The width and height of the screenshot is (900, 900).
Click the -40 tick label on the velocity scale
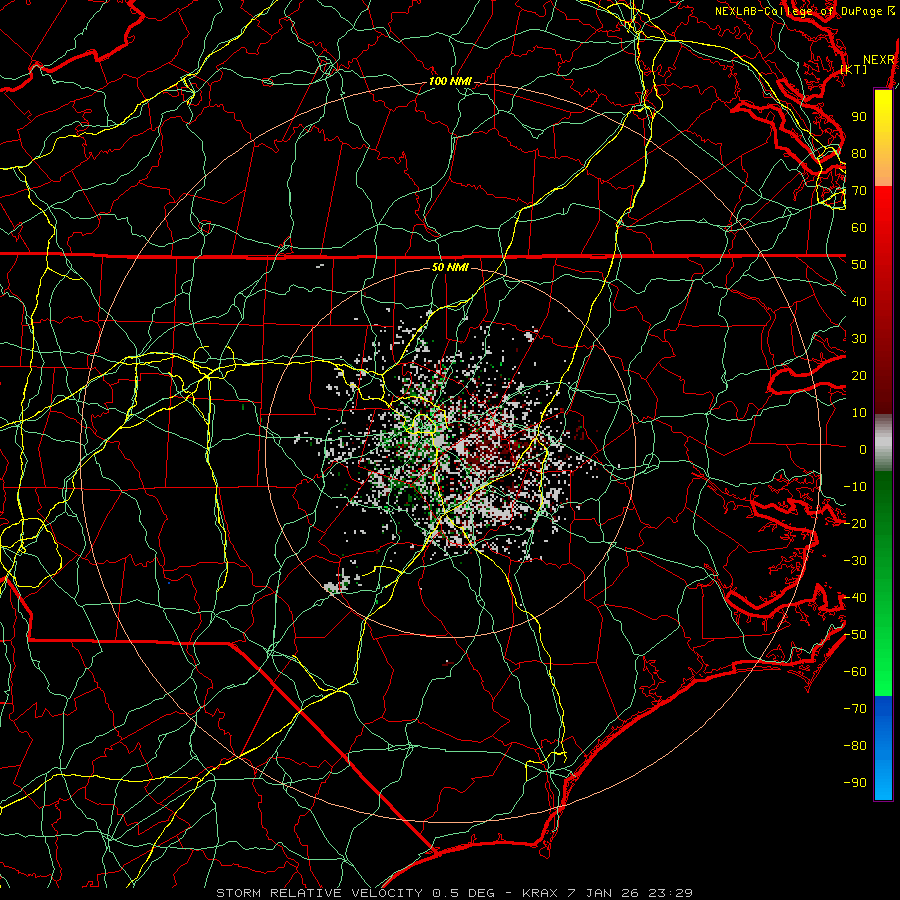(x=855, y=598)
